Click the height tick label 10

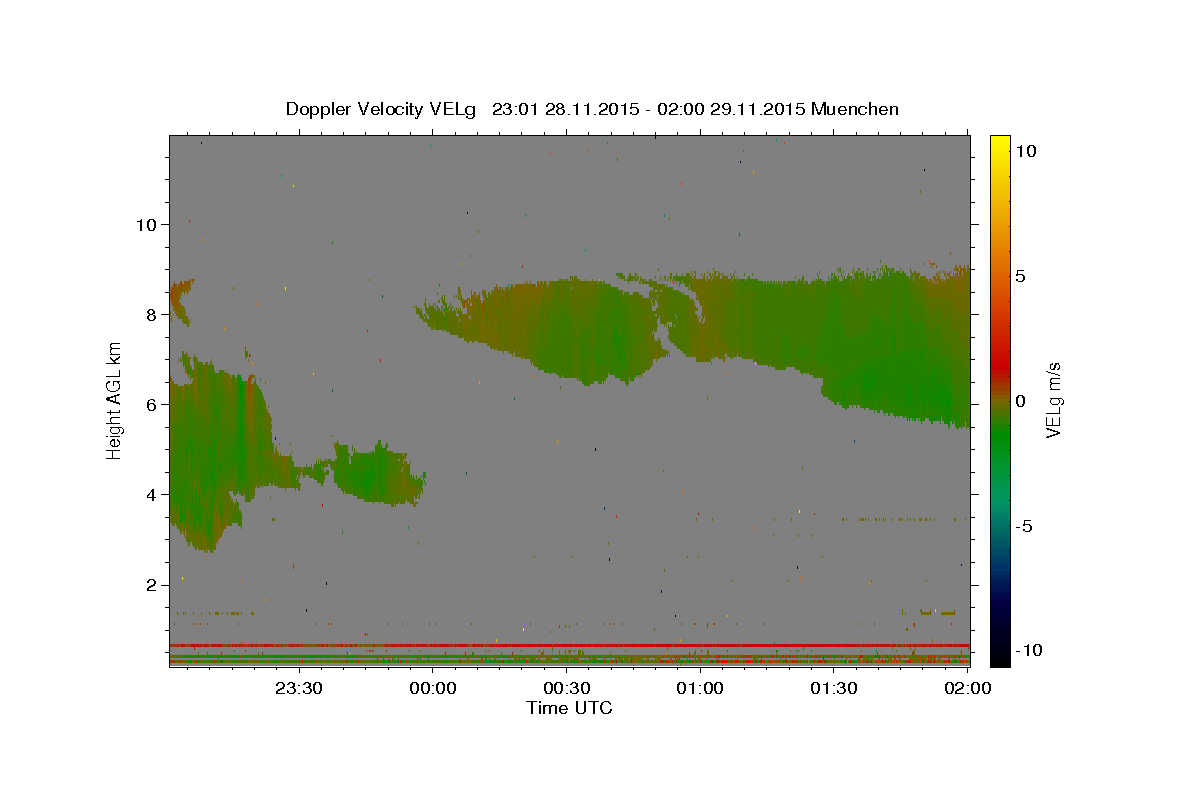click(146, 224)
